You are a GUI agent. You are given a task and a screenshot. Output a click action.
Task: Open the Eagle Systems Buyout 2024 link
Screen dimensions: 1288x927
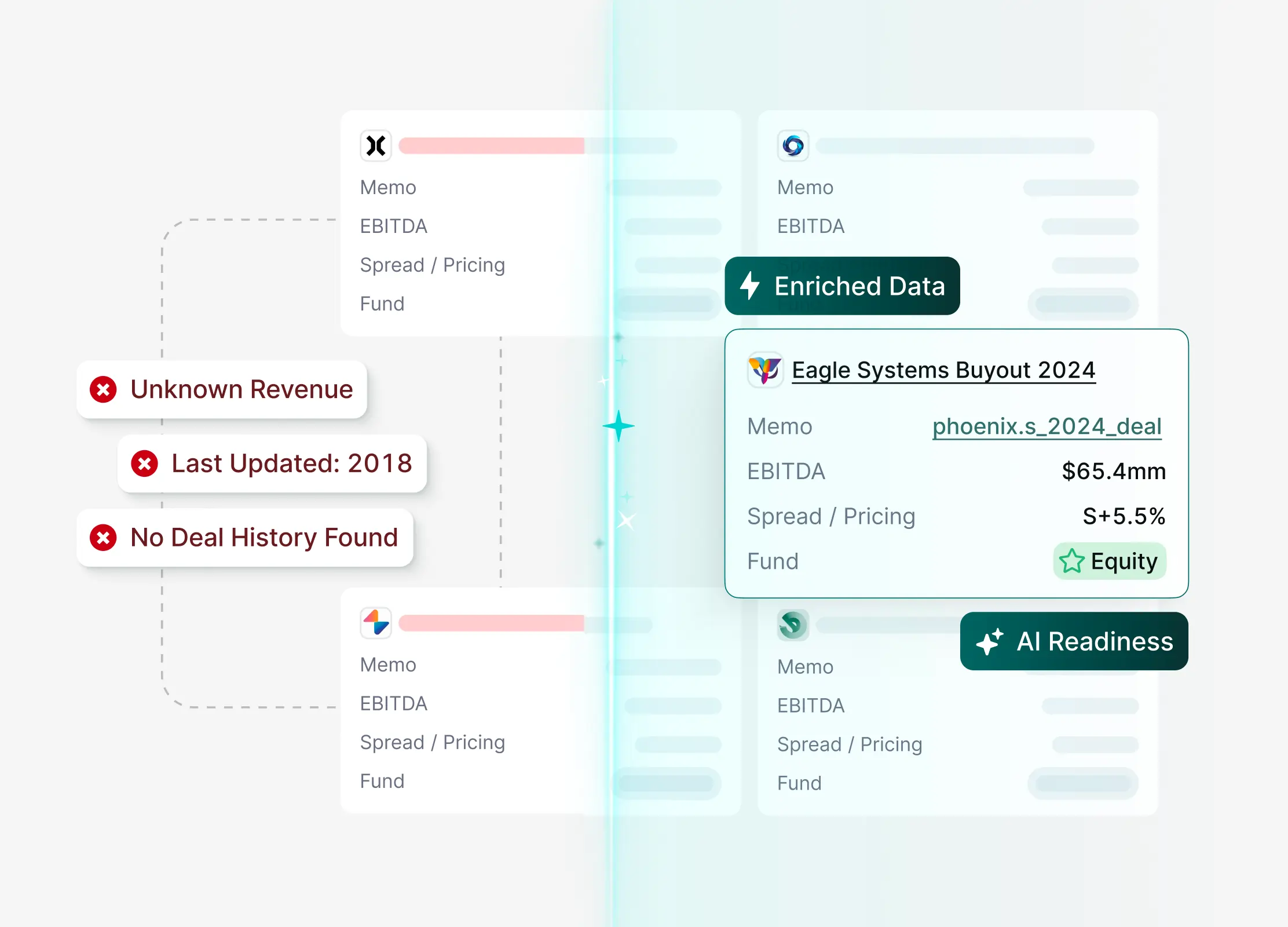[x=943, y=370]
